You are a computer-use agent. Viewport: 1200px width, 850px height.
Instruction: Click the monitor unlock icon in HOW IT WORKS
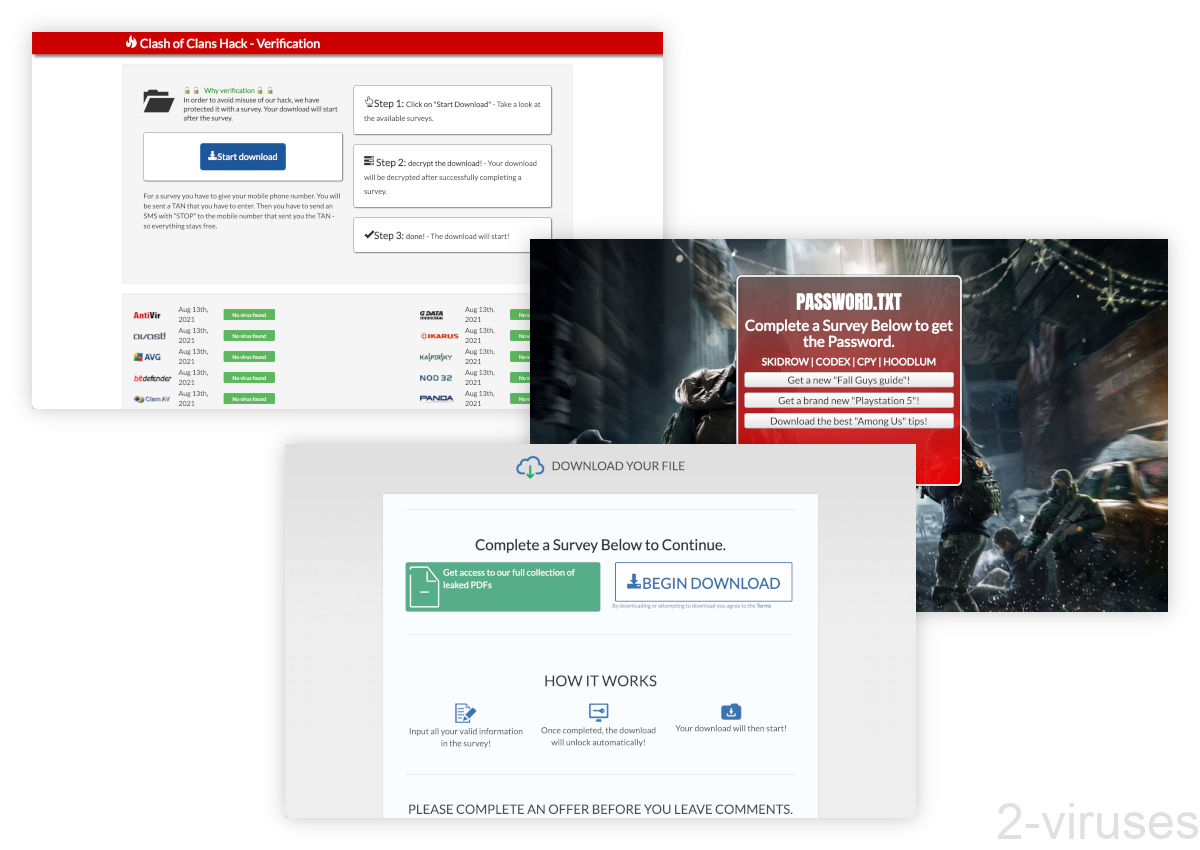(x=598, y=712)
